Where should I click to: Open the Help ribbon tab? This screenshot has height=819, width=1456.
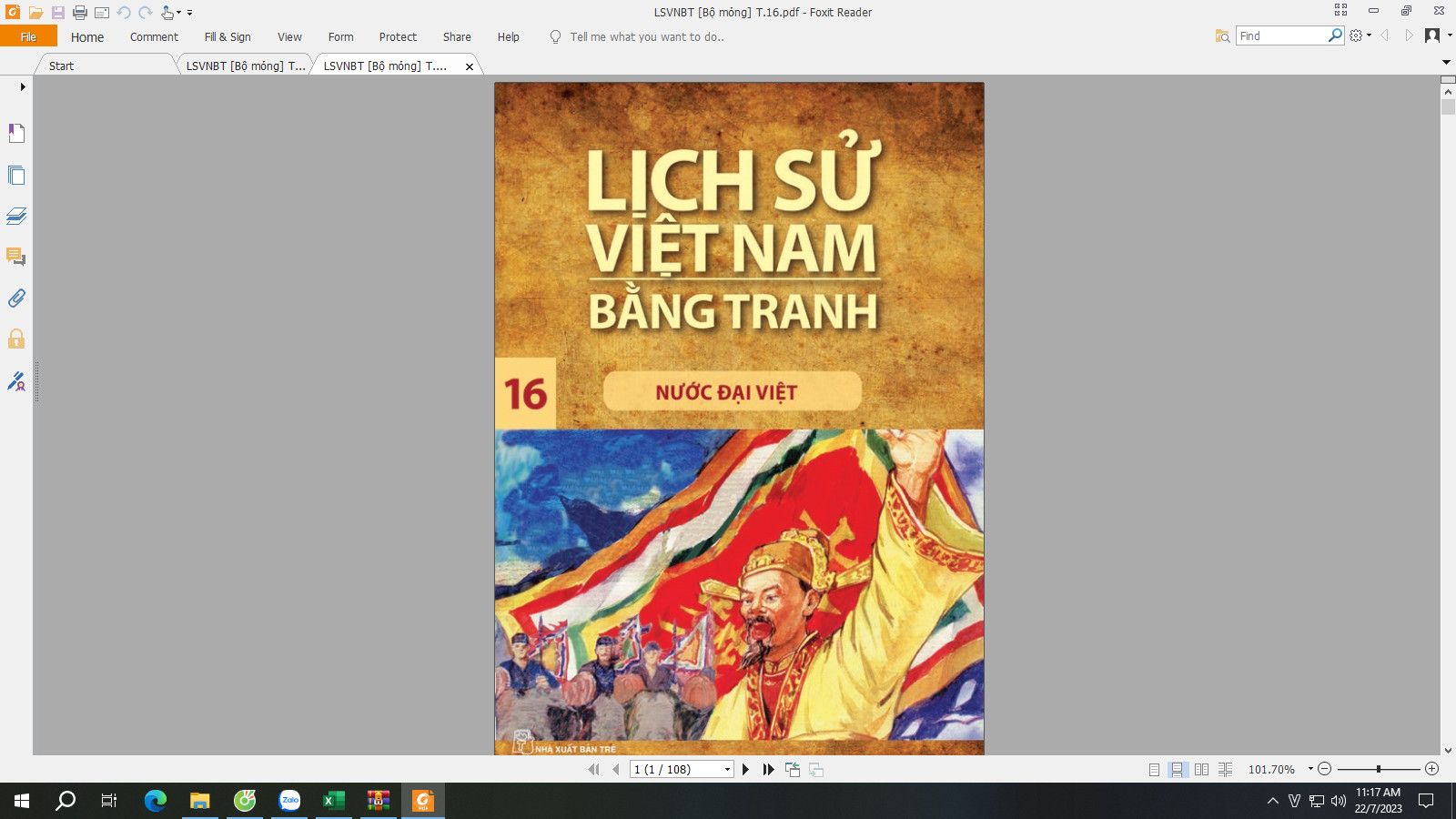point(508,37)
